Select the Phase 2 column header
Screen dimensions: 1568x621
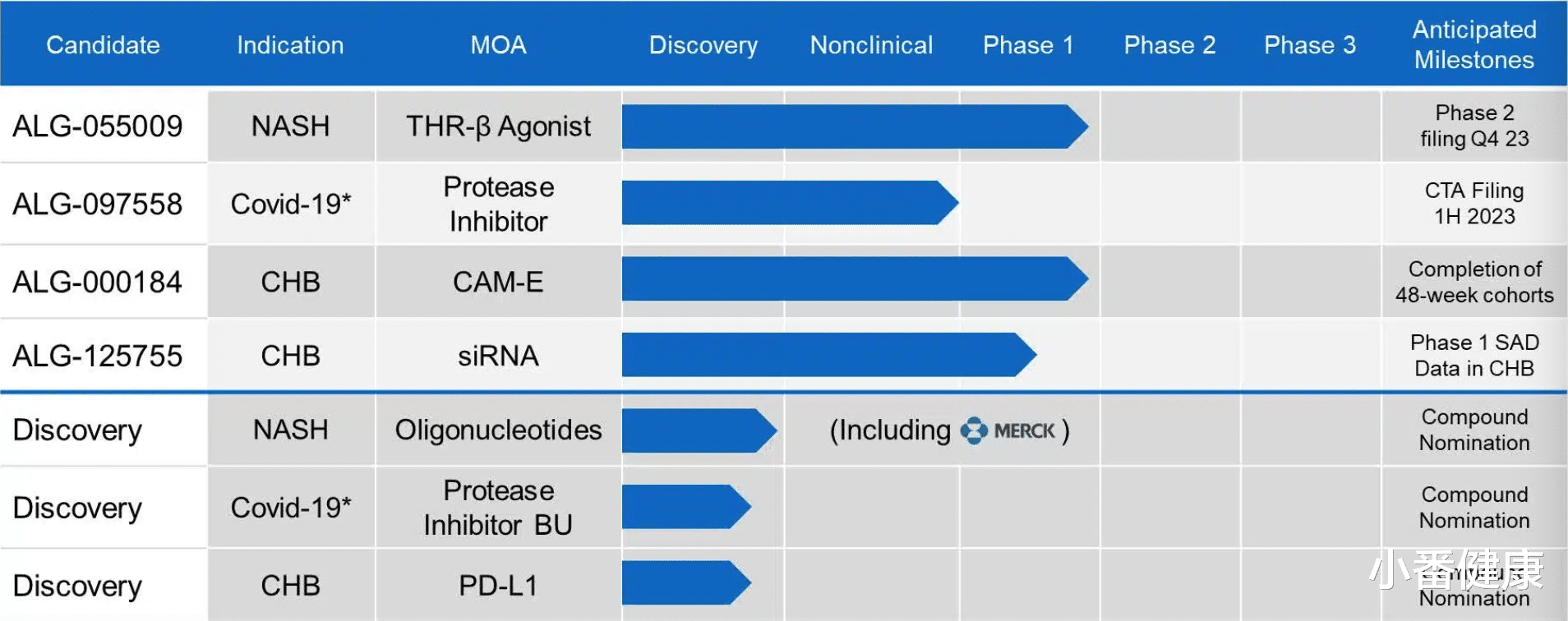point(1169,45)
